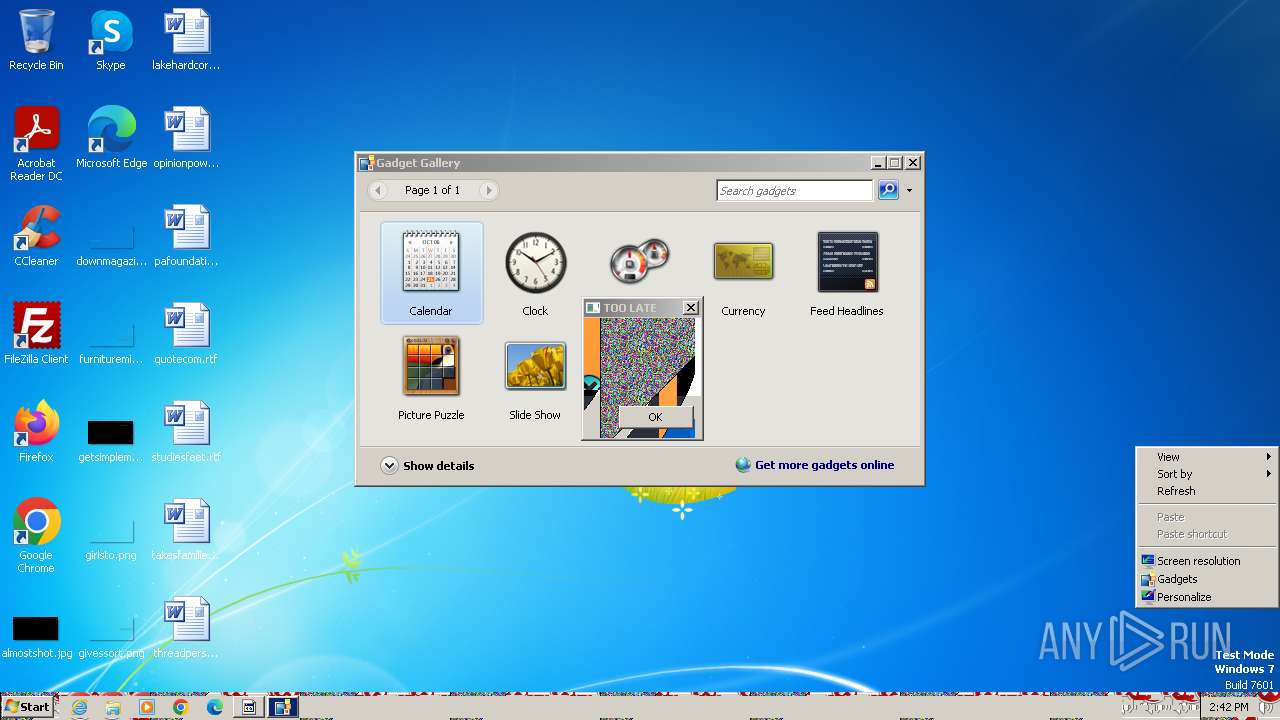Select takesfamilie... document on desktop
The width and height of the screenshot is (1280, 720).
click(186, 530)
